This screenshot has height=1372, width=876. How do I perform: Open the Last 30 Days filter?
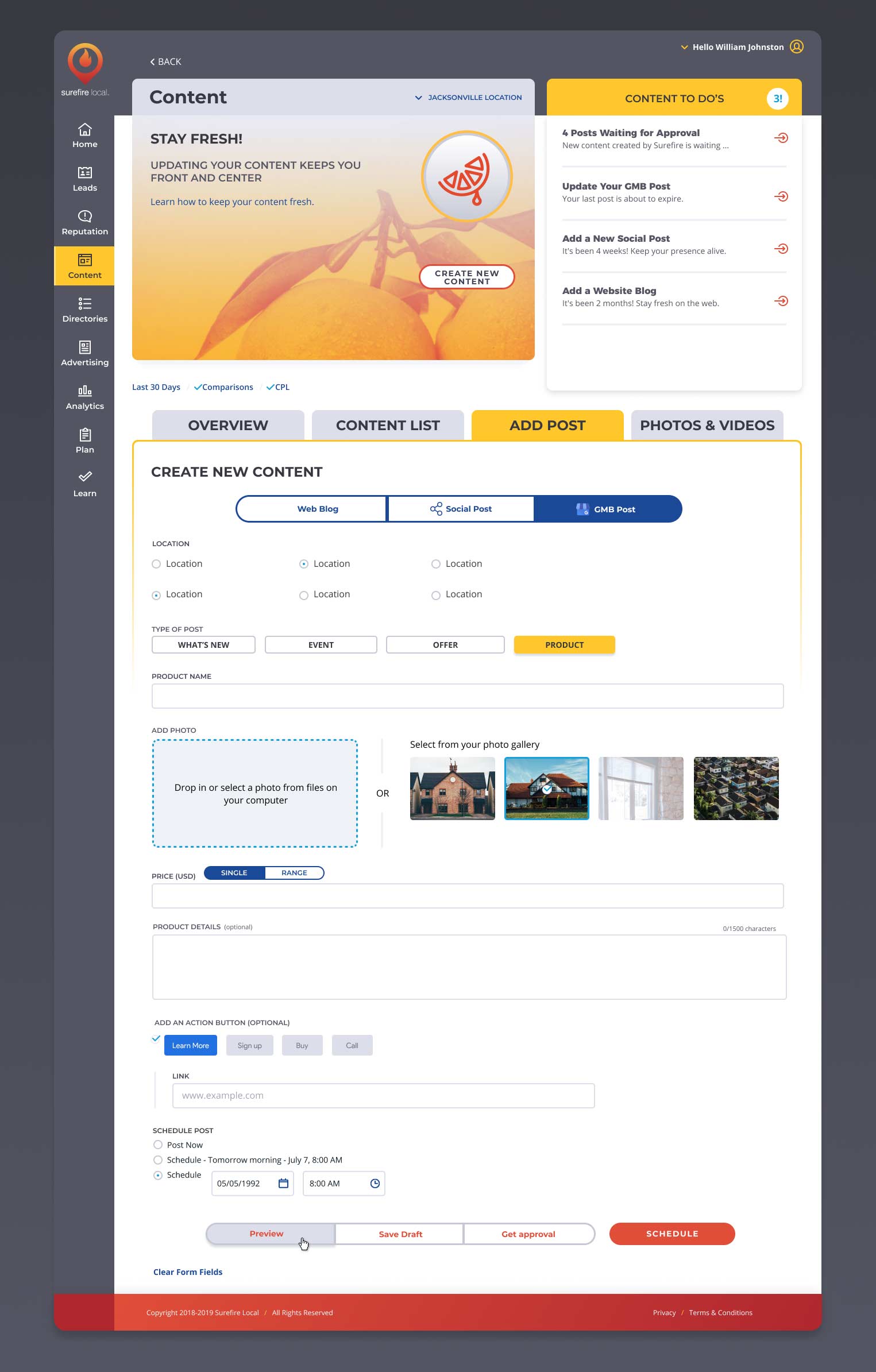[156, 387]
